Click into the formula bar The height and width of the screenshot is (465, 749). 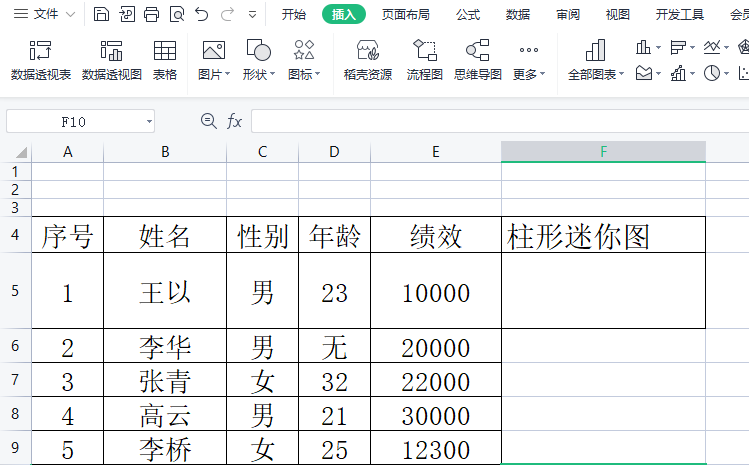(500, 121)
